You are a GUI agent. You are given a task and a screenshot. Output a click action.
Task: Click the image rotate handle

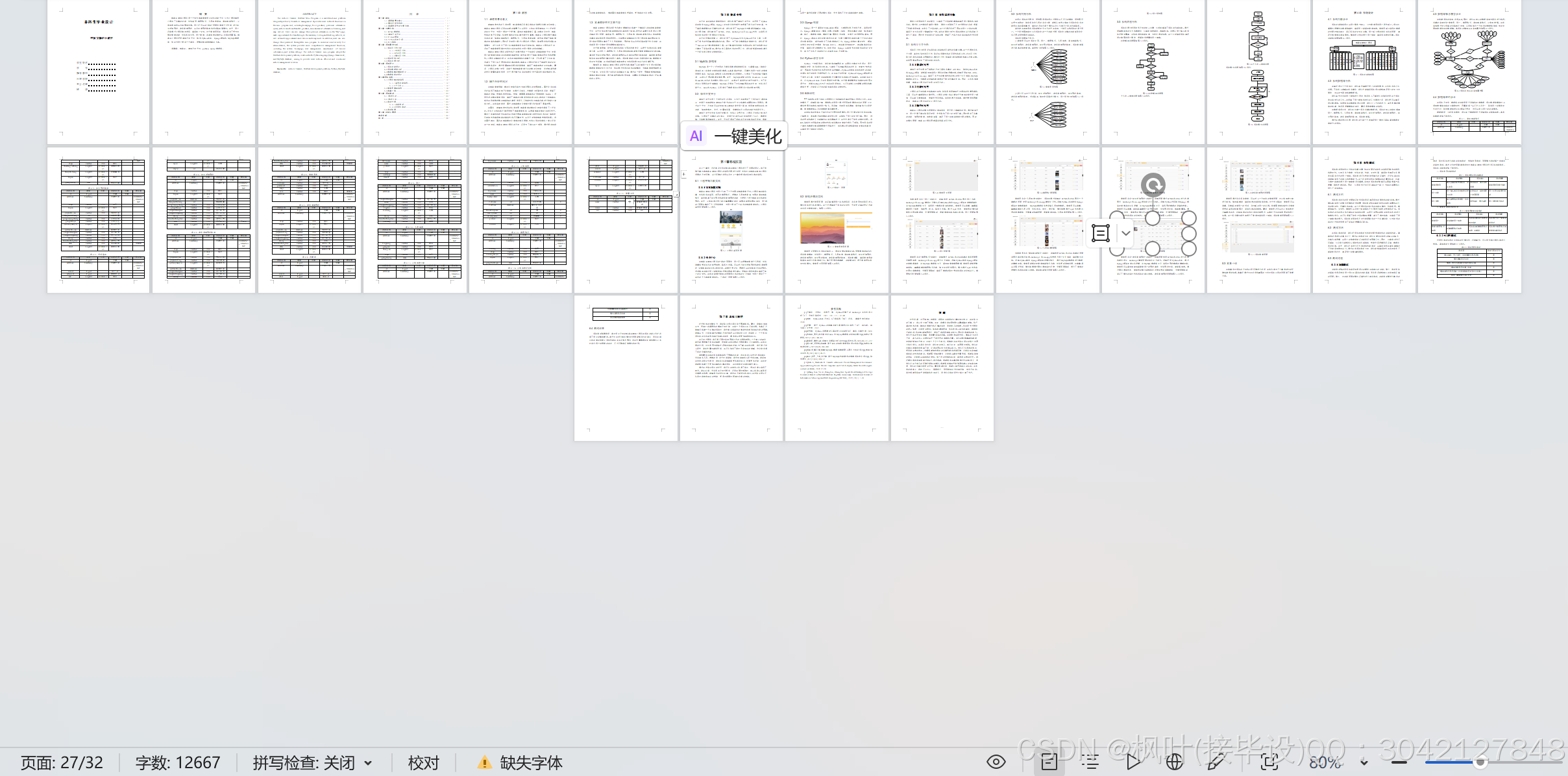click(1153, 186)
